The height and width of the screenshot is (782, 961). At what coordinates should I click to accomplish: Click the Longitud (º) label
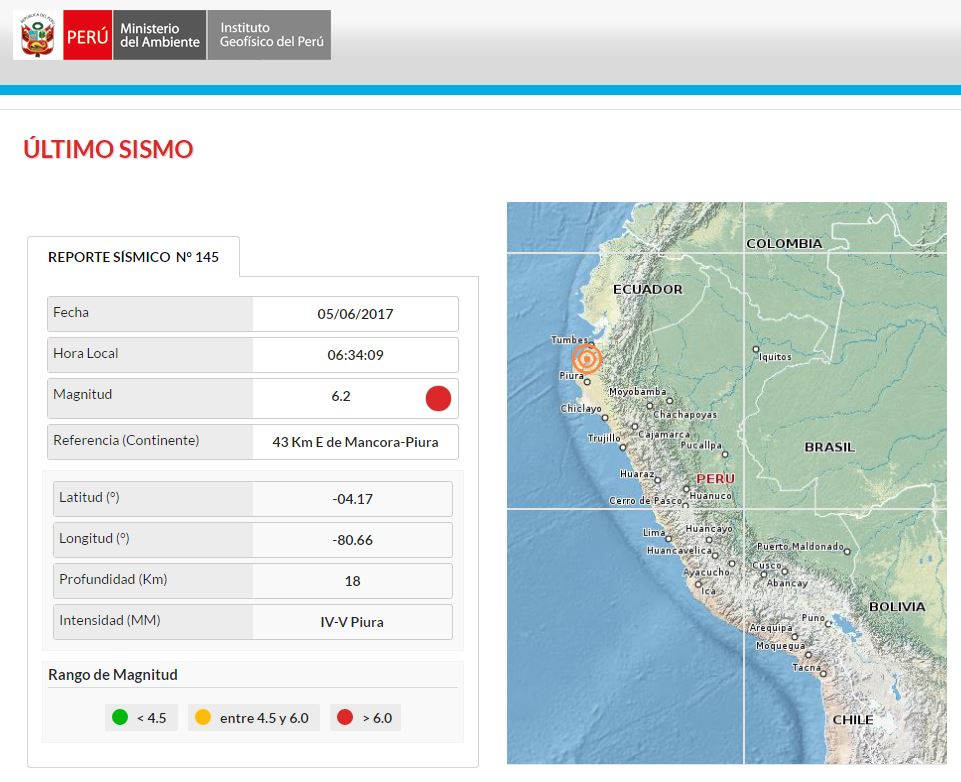click(94, 539)
